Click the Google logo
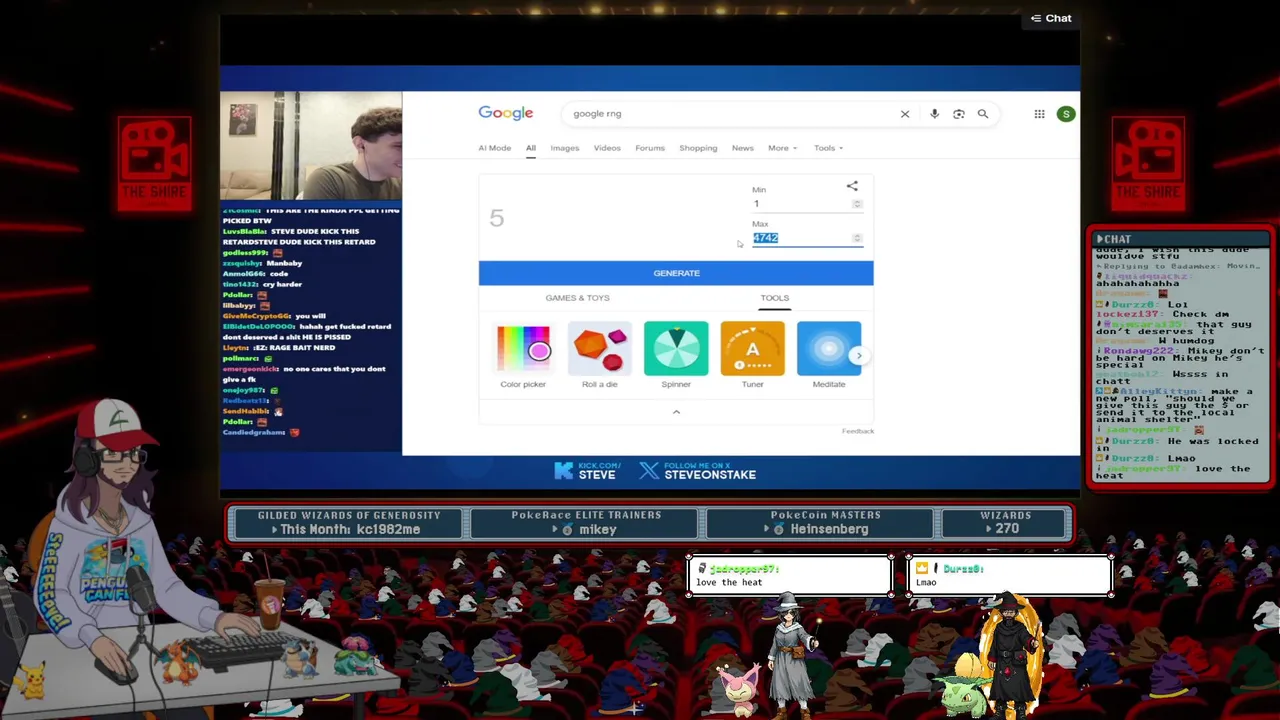This screenshot has width=1280, height=720. [505, 113]
